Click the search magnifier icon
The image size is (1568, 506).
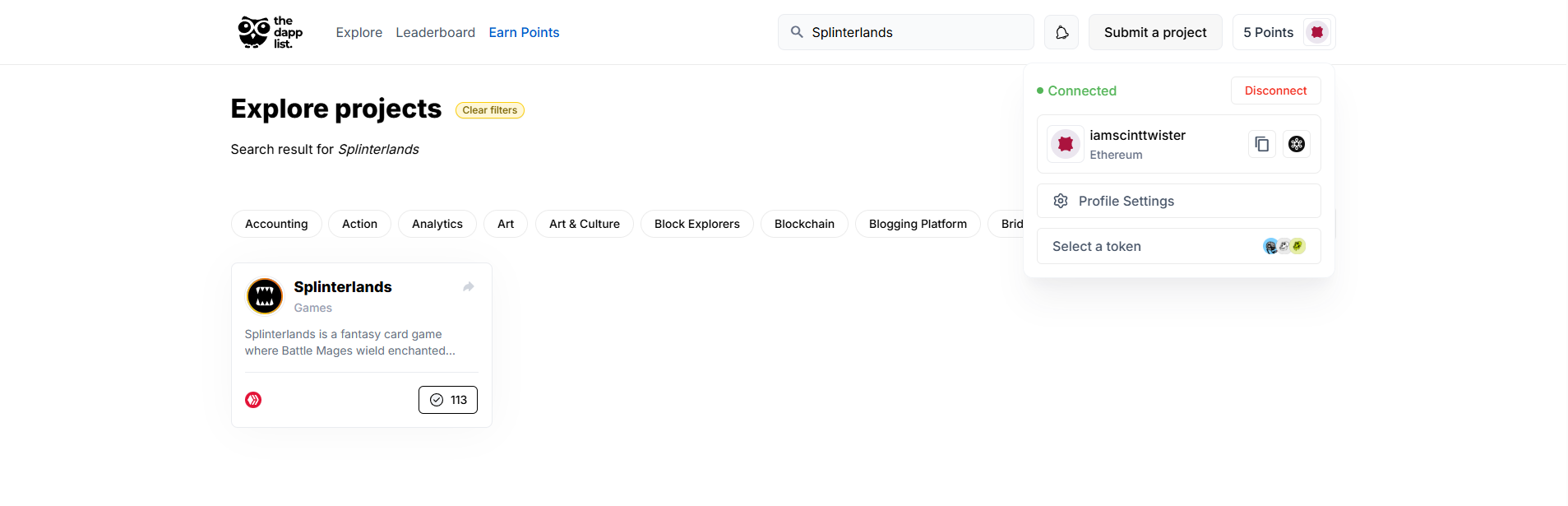[797, 32]
